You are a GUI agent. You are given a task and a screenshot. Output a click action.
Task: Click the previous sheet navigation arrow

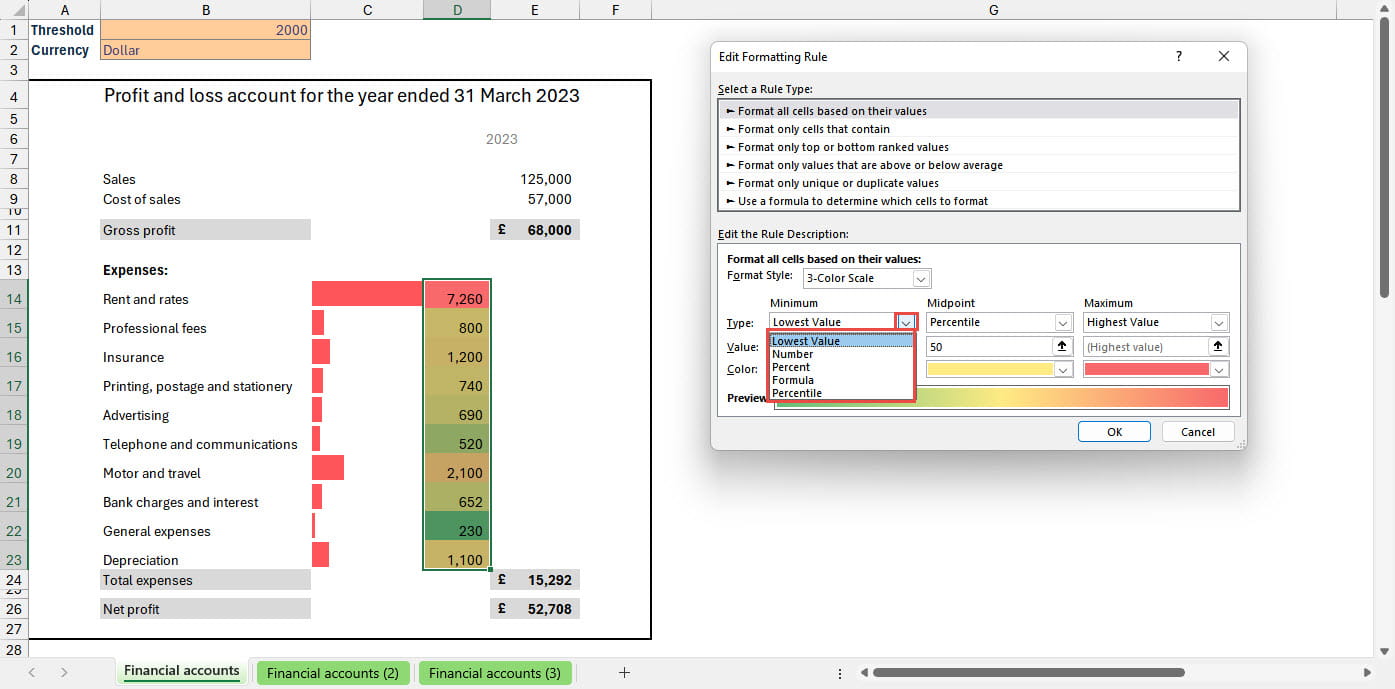pyautogui.click(x=33, y=673)
